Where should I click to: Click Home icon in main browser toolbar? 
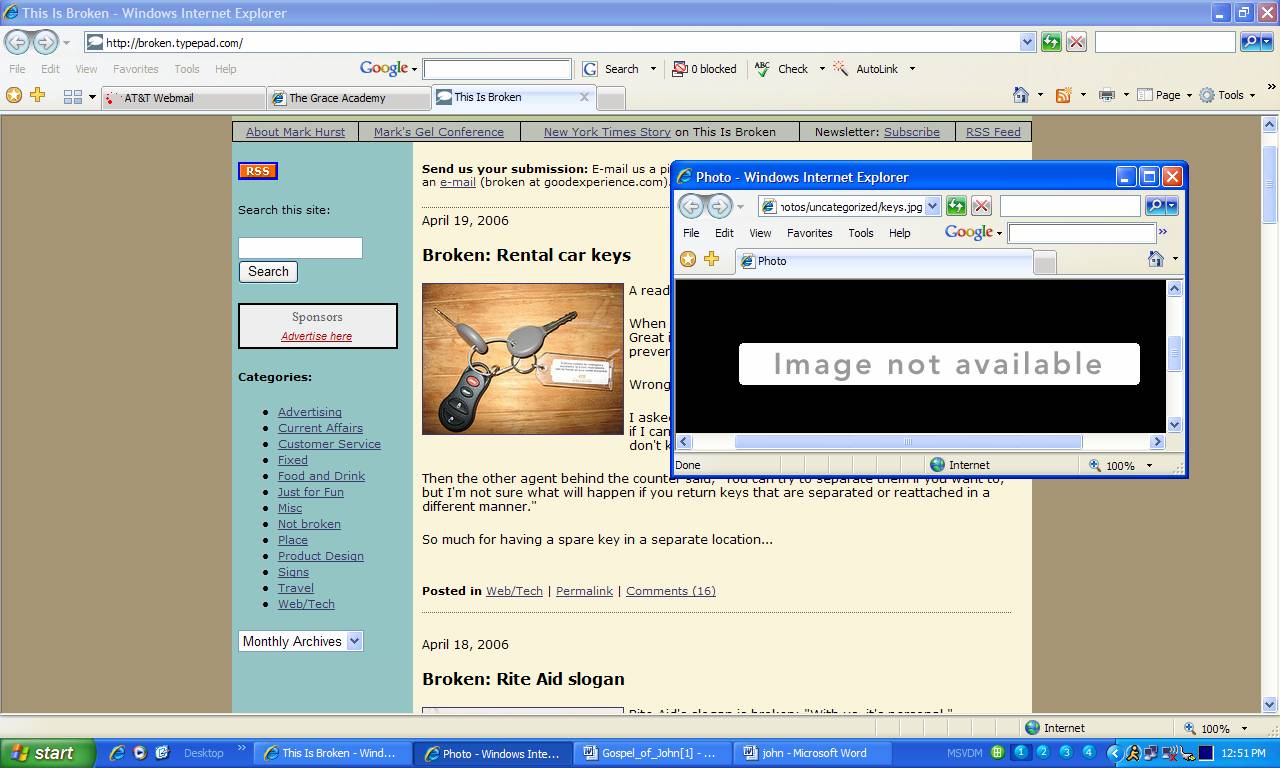(x=1020, y=95)
